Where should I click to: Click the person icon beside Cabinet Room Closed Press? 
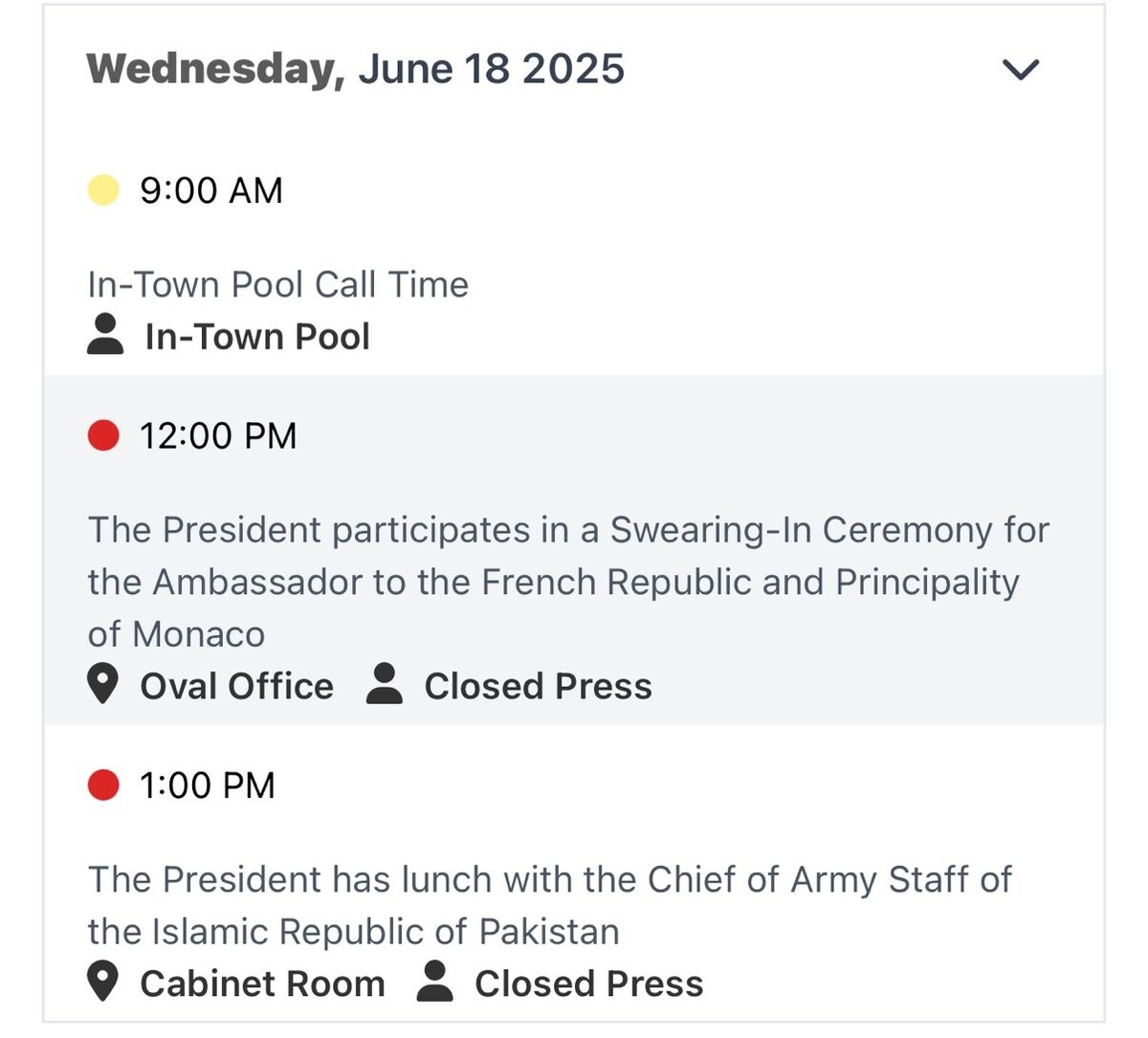(x=435, y=982)
